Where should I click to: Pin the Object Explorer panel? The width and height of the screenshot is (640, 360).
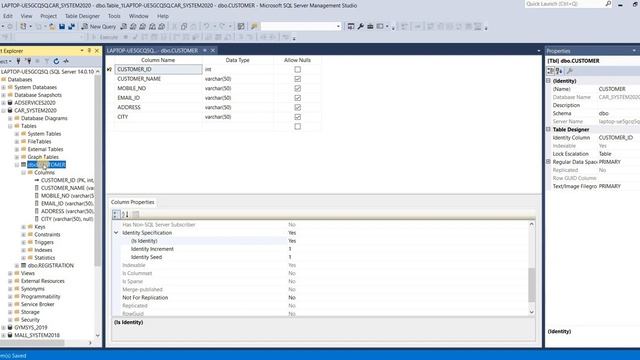click(x=89, y=51)
